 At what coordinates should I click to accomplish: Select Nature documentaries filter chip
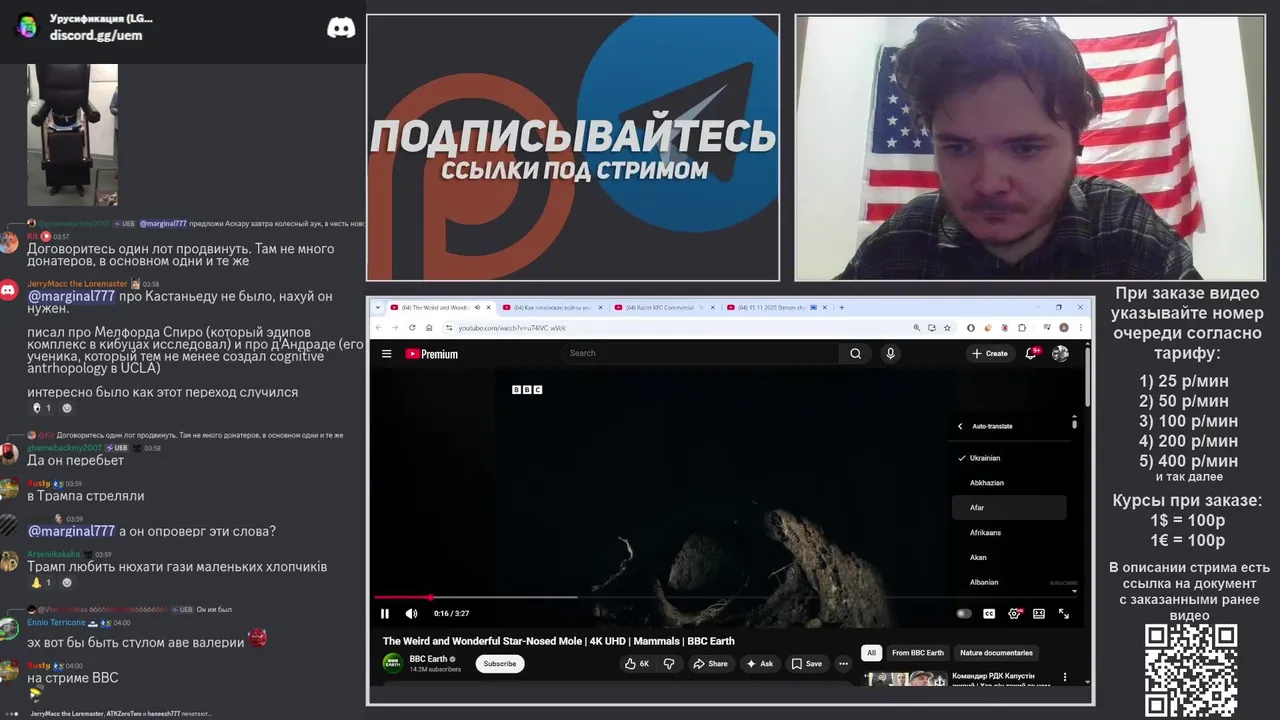tap(996, 653)
